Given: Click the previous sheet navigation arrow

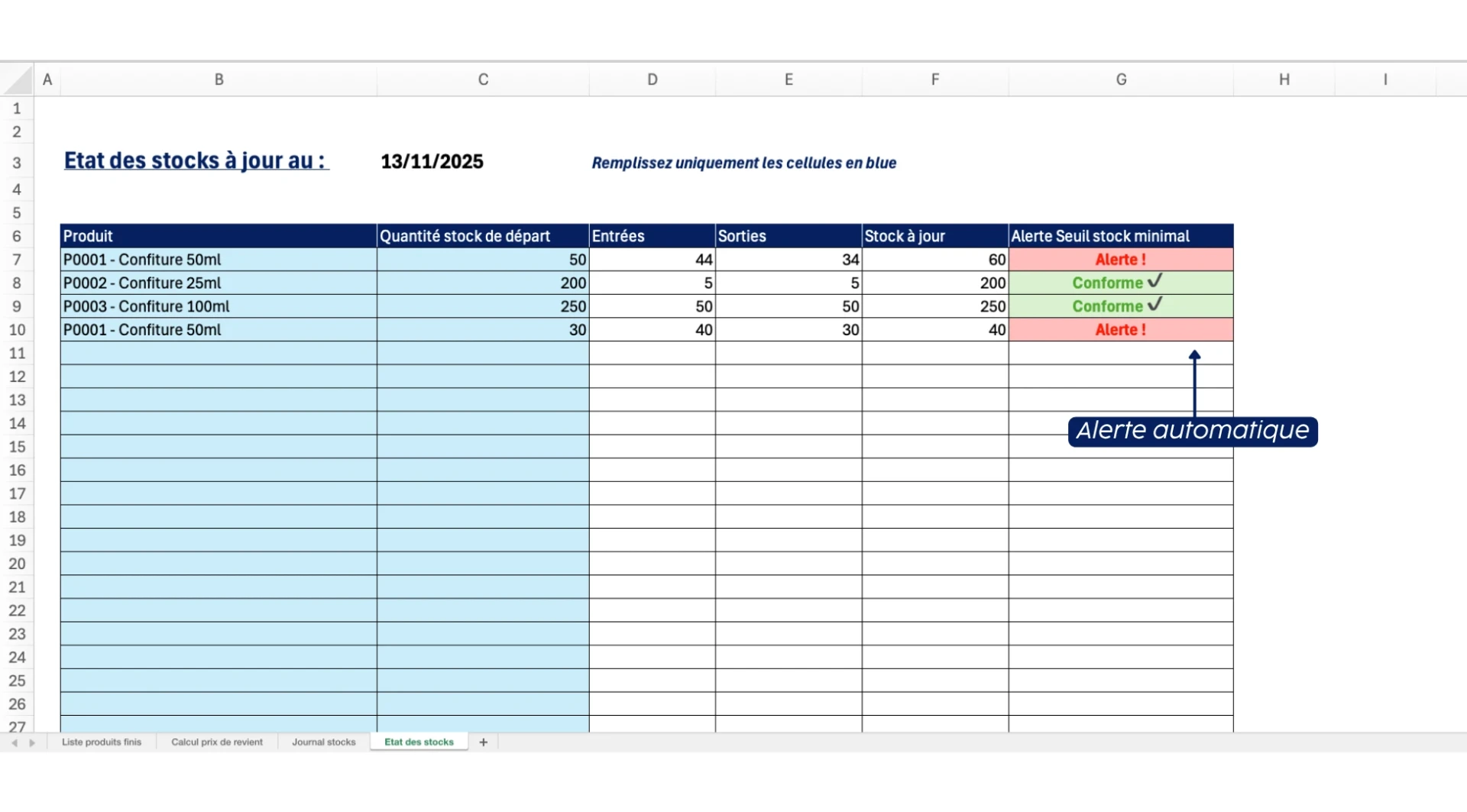Looking at the screenshot, I should (15, 742).
